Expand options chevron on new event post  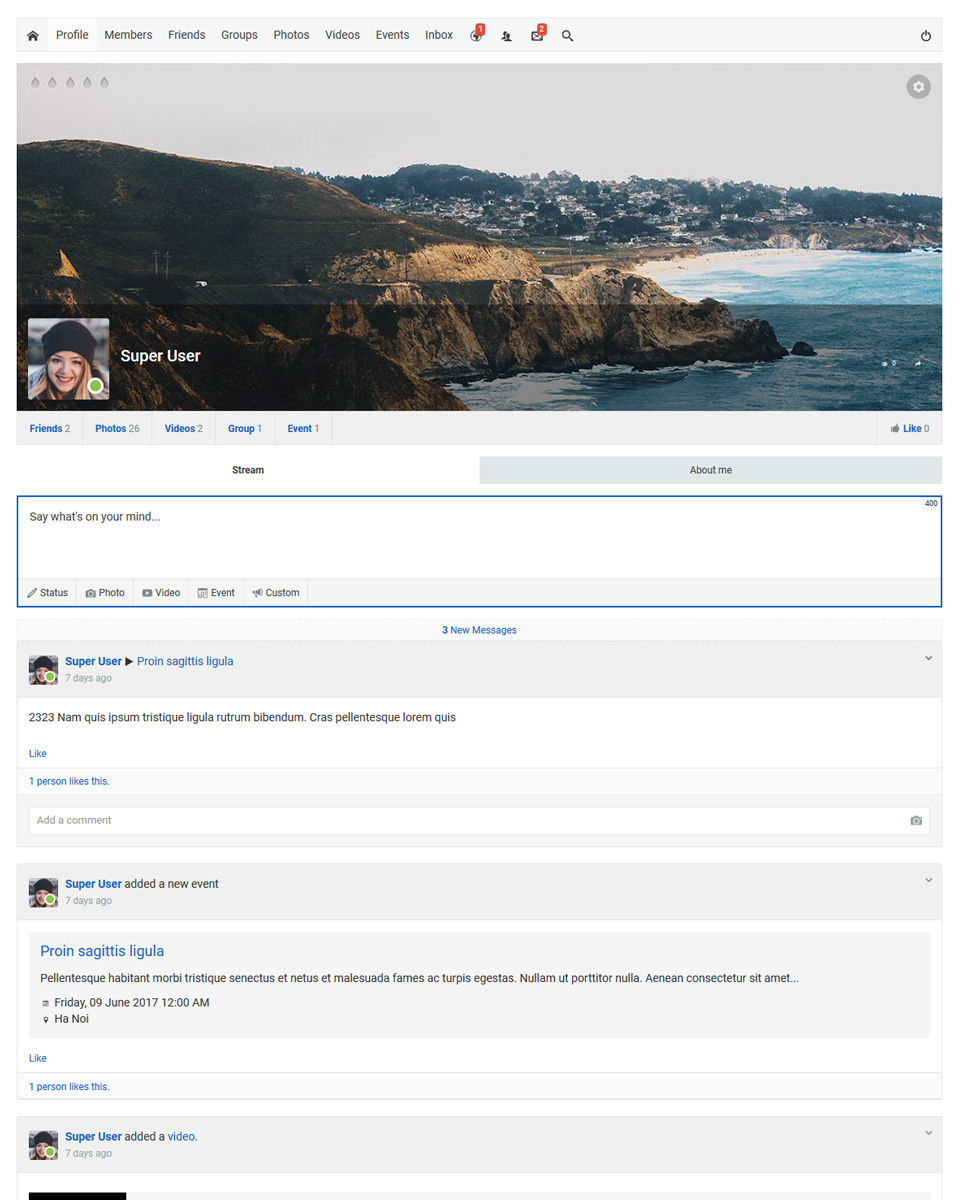[928, 881]
